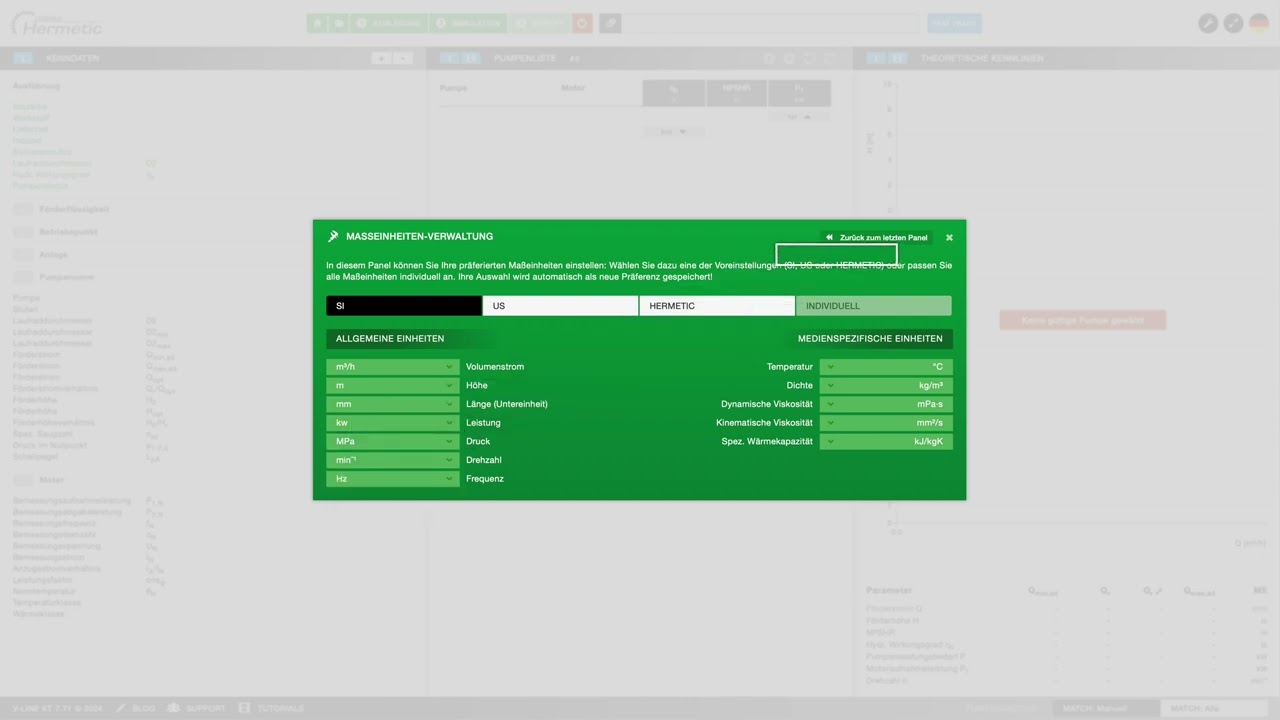This screenshot has width=1280, height=720.
Task: Open the Höhe unit dropdown
Action: pyautogui.click(x=393, y=386)
